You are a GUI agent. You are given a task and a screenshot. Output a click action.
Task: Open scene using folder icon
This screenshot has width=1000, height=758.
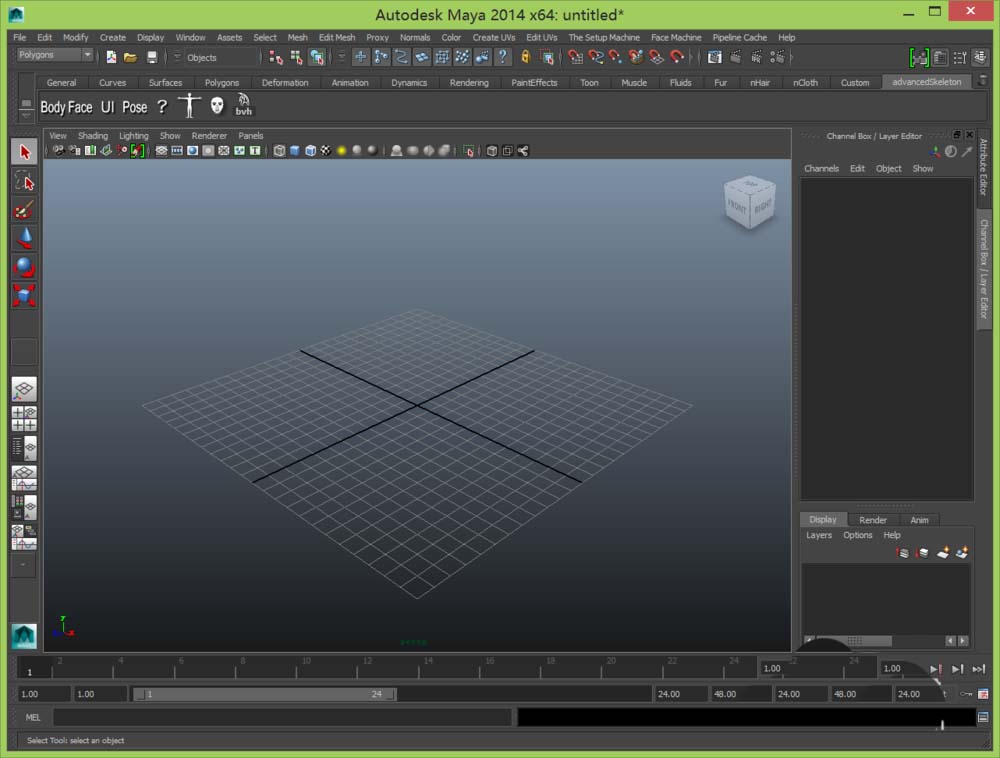[x=130, y=57]
